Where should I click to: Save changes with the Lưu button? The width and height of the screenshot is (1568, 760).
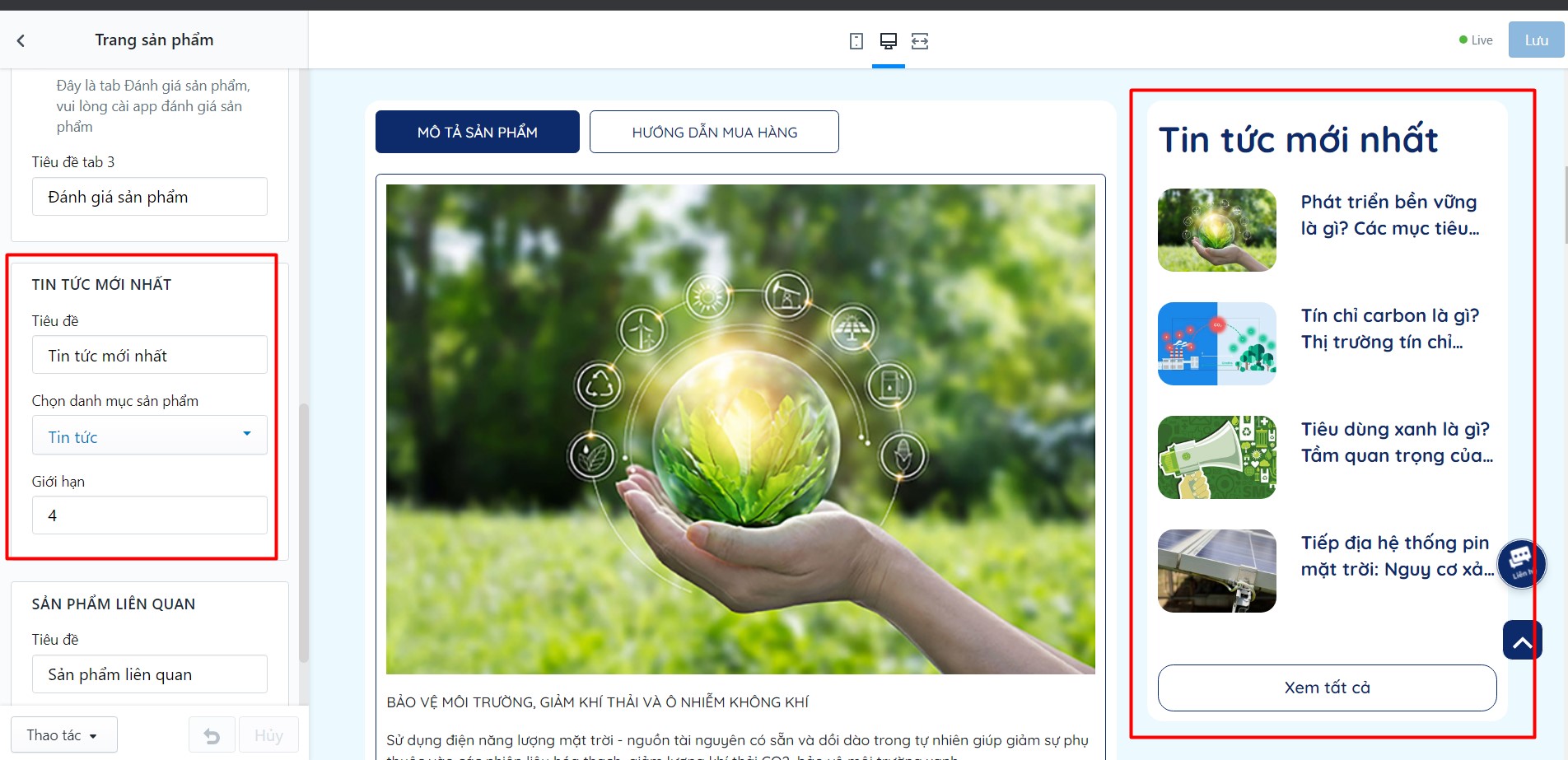click(1536, 40)
